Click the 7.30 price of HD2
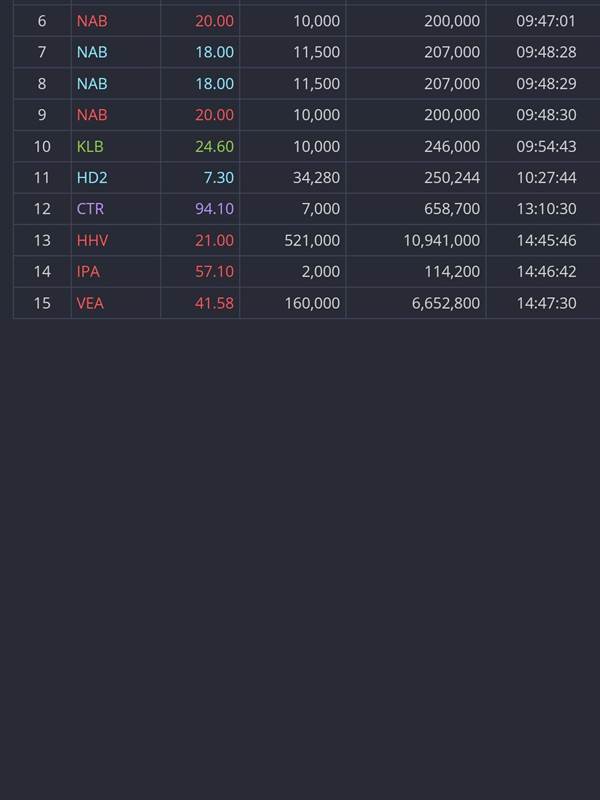This screenshot has height=800, width=600. pos(217,177)
